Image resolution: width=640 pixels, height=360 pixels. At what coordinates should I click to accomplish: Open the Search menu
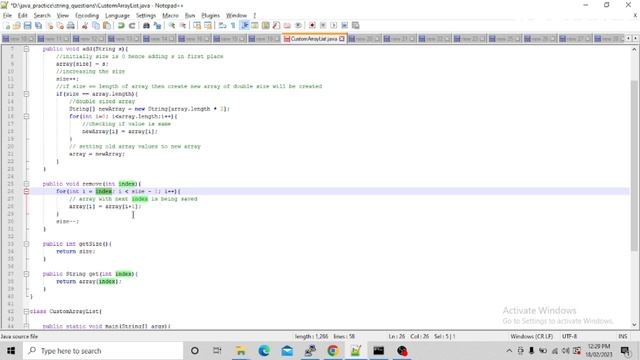42,16
